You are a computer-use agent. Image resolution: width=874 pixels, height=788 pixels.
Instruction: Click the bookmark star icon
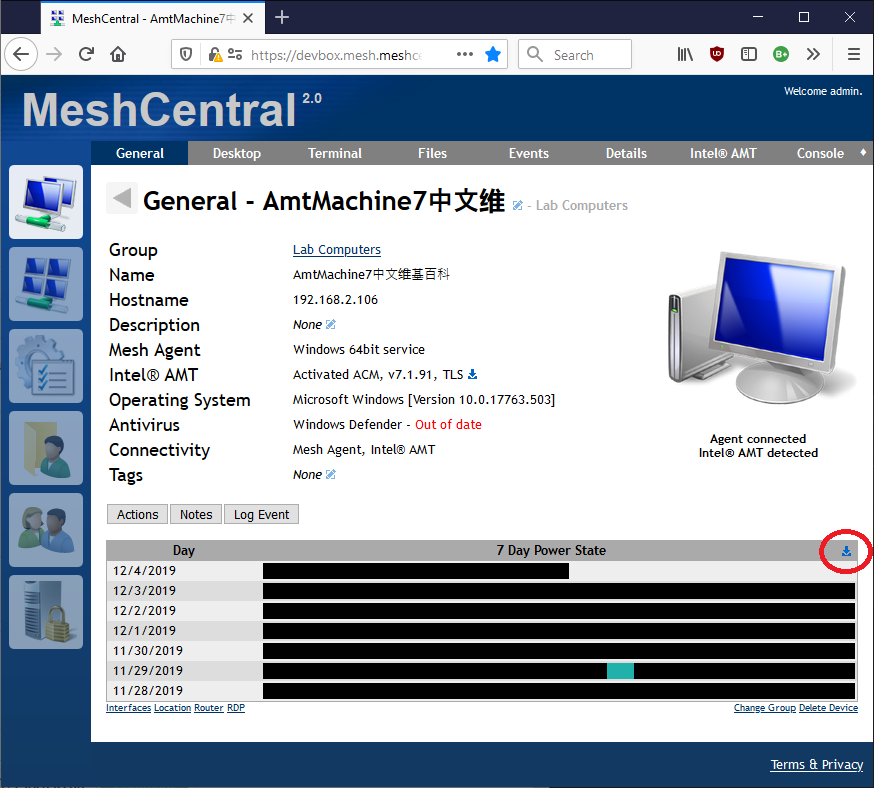(x=493, y=54)
